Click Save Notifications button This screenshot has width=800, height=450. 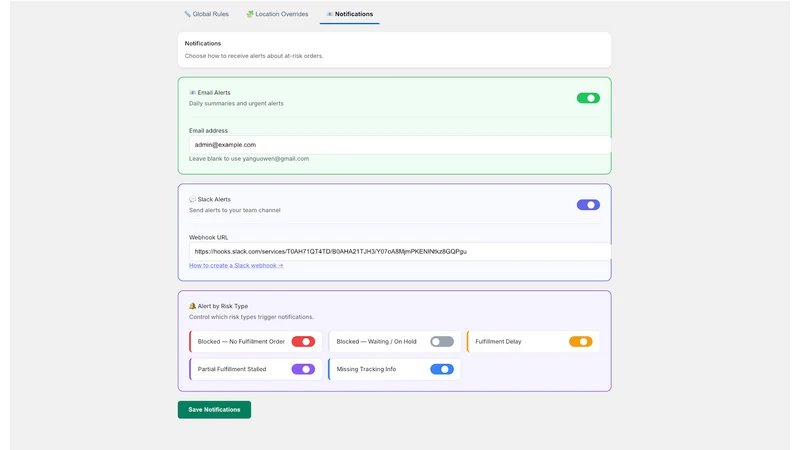pyautogui.click(x=214, y=410)
